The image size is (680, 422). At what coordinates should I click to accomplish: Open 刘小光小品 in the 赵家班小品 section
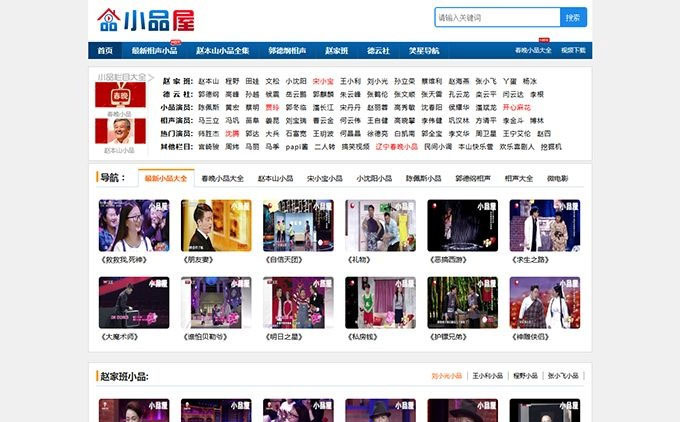click(447, 376)
